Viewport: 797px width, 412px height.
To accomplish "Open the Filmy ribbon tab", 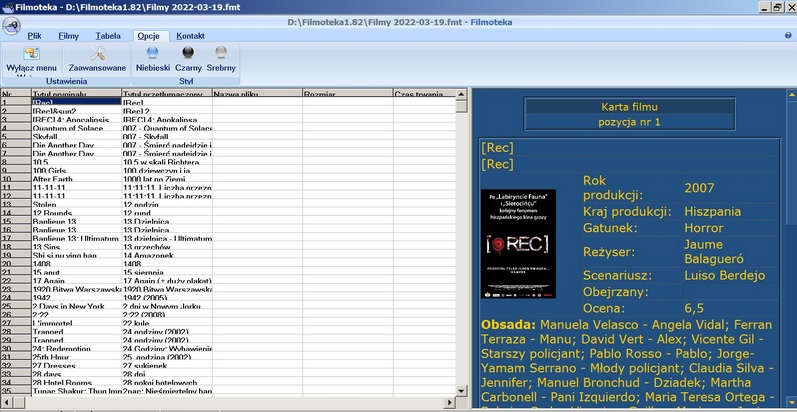I will click(68, 36).
